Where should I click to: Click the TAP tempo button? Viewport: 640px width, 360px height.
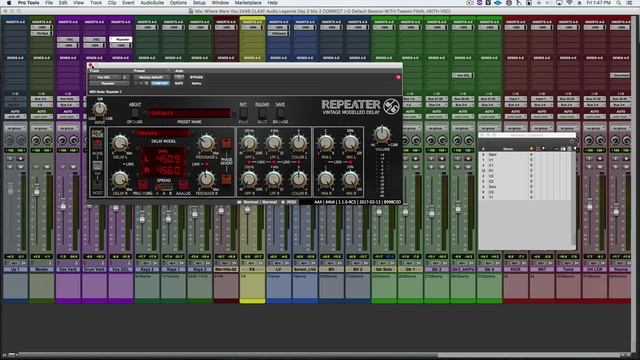[x=97, y=165]
